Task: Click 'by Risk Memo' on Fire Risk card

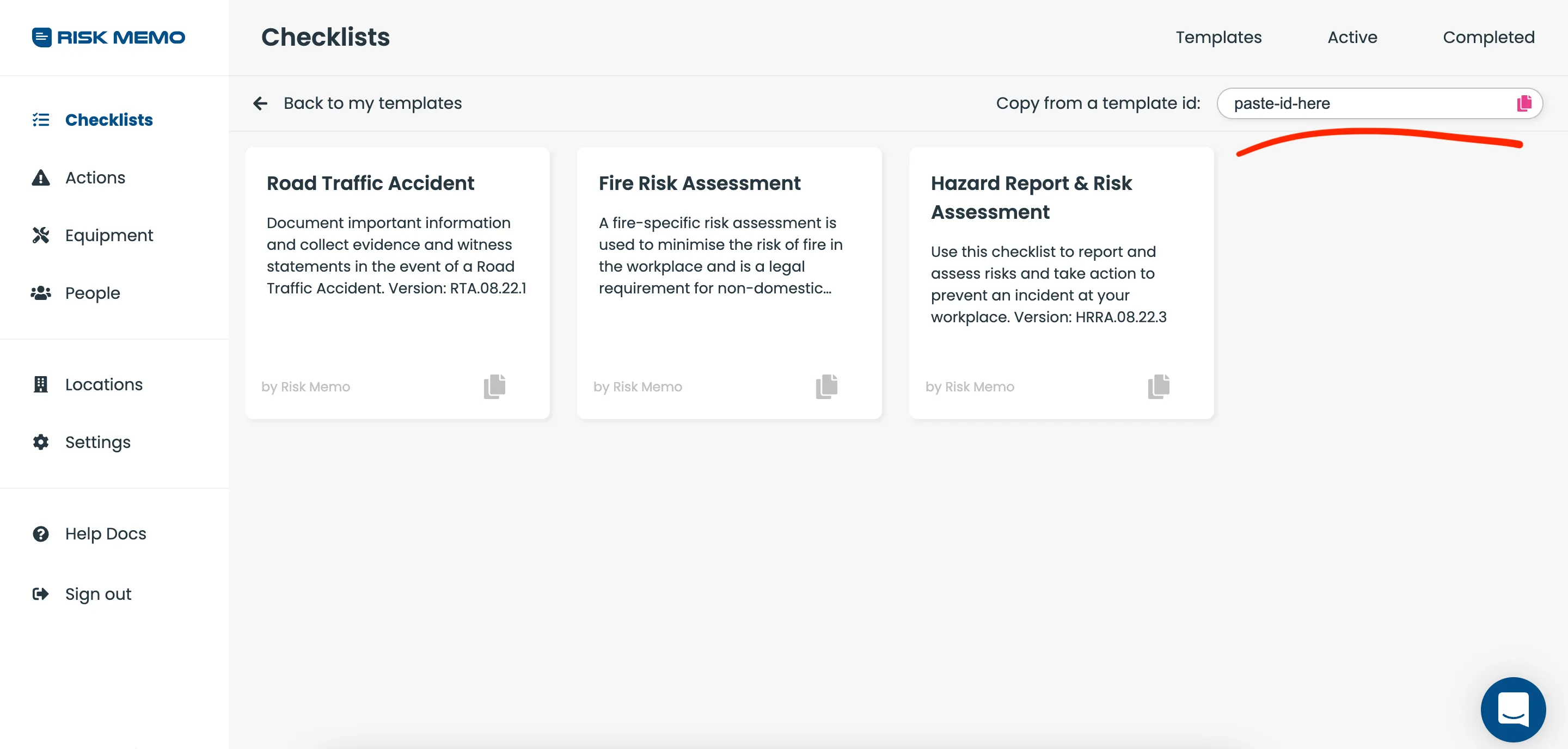Action: point(638,387)
